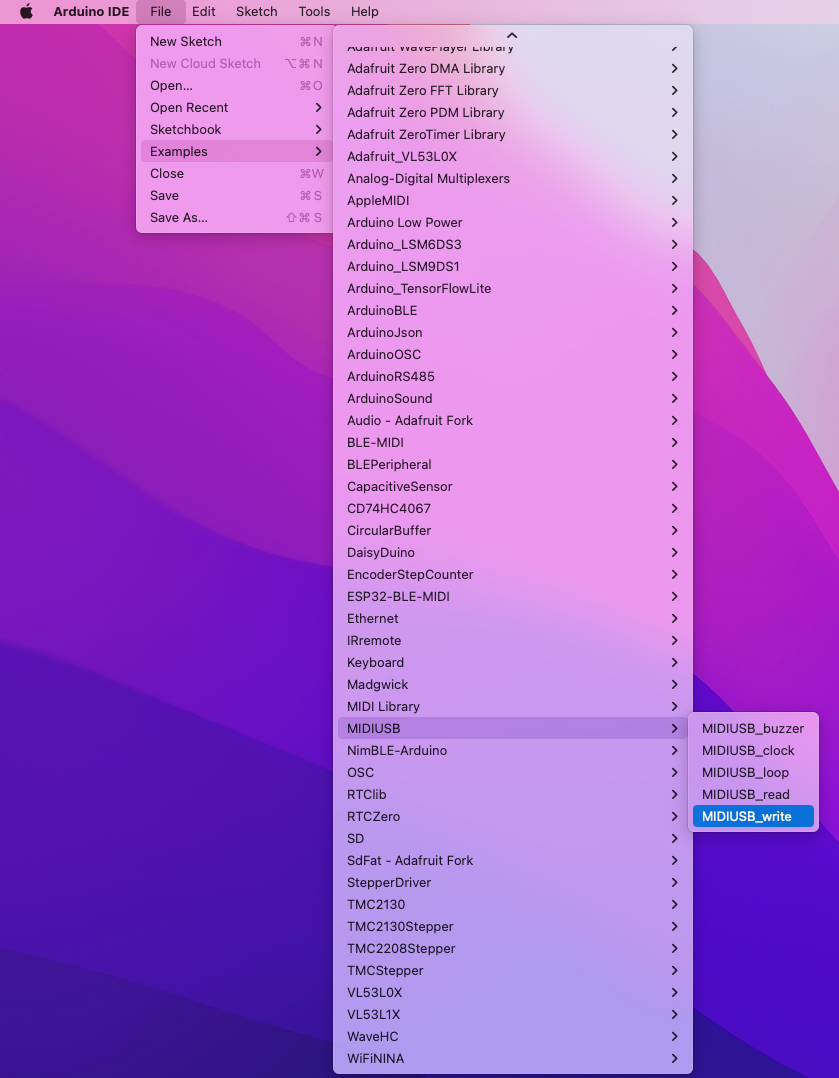Viewport: 839px width, 1078px height.
Task: Expand the StepperDriver examples
Action: [x=512, y=882]
